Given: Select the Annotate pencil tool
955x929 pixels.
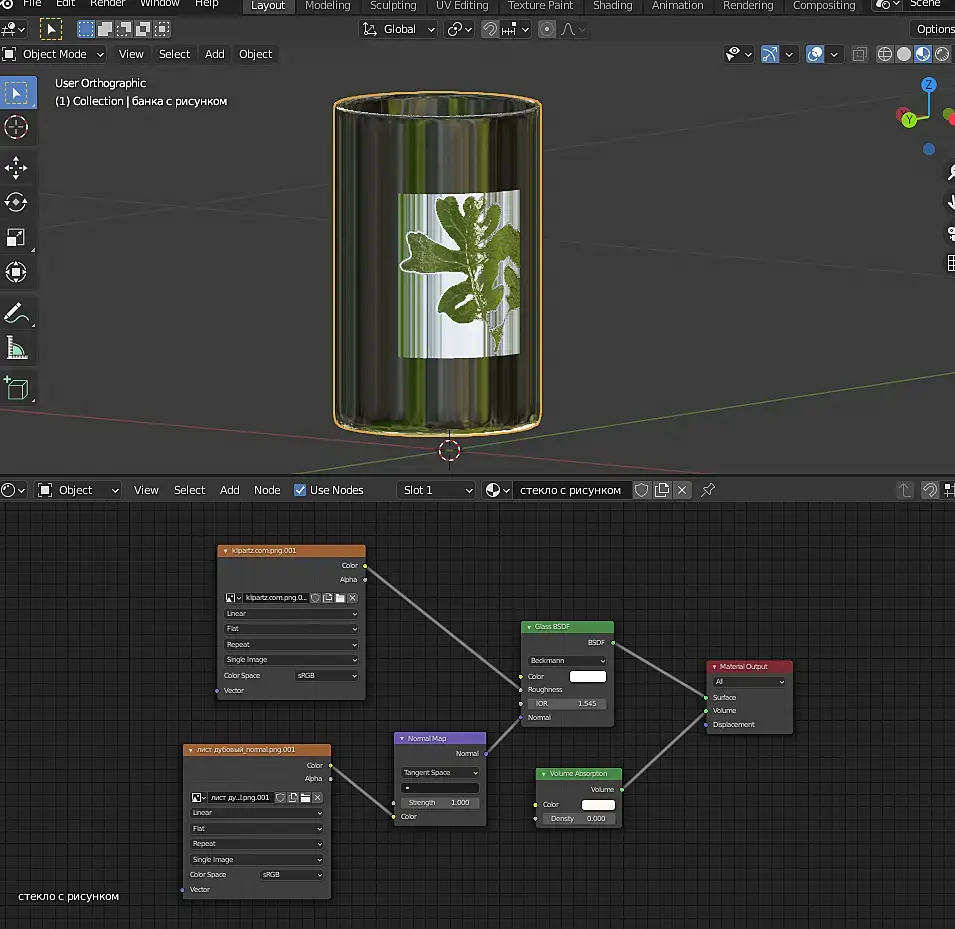Looking at the screenshot, I should 17,313.
